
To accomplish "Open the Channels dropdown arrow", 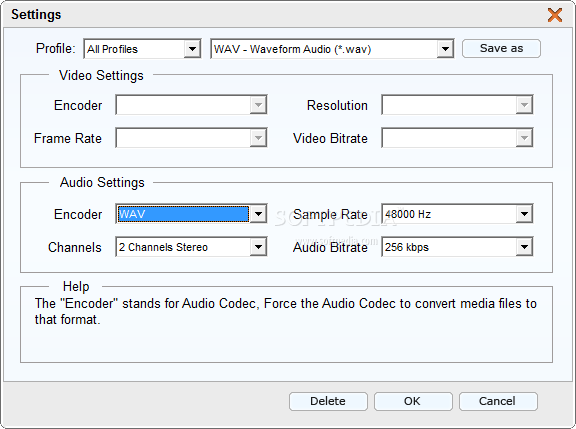I will pos(258,247).
